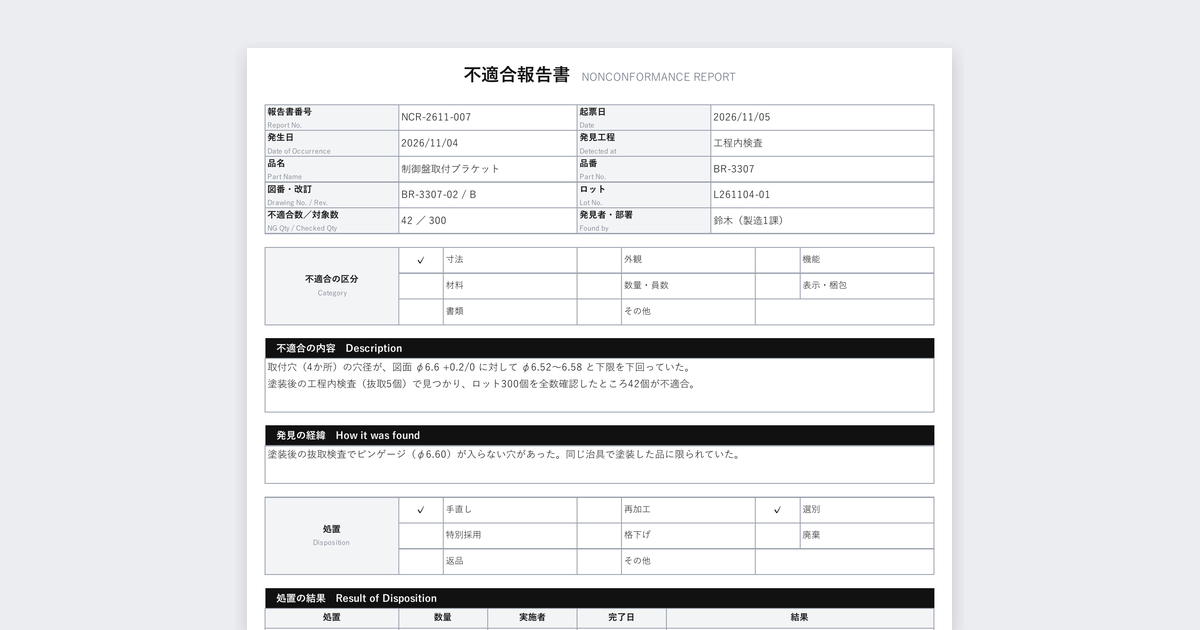Click the 処置 Disposition heading cell
1200x630 pixels.
coord(332,536)
